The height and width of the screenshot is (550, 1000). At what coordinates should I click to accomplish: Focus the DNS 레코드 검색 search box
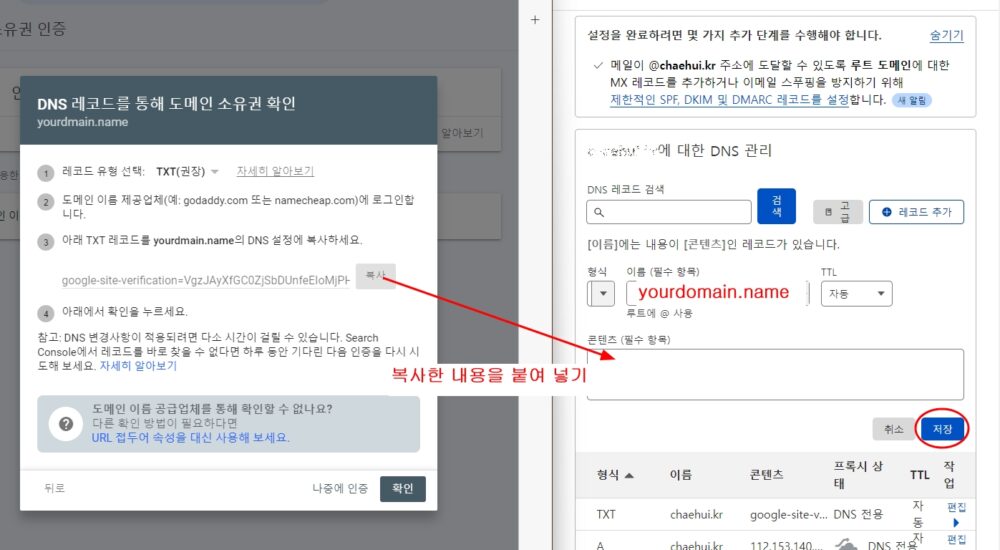[668, 212]
